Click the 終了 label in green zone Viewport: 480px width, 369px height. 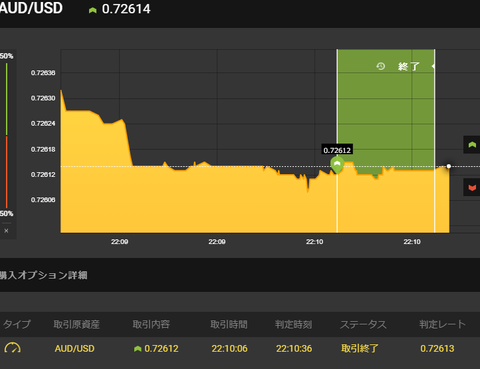coord(408,66)
